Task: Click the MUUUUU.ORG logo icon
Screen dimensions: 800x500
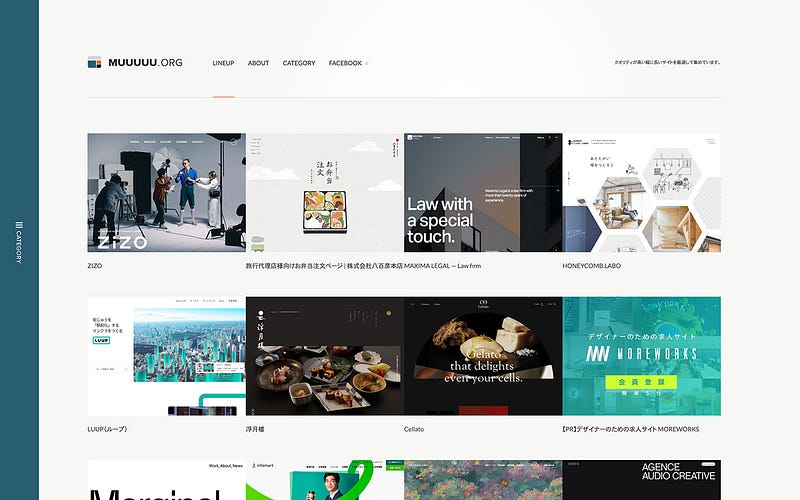Action: click(94, 62)
